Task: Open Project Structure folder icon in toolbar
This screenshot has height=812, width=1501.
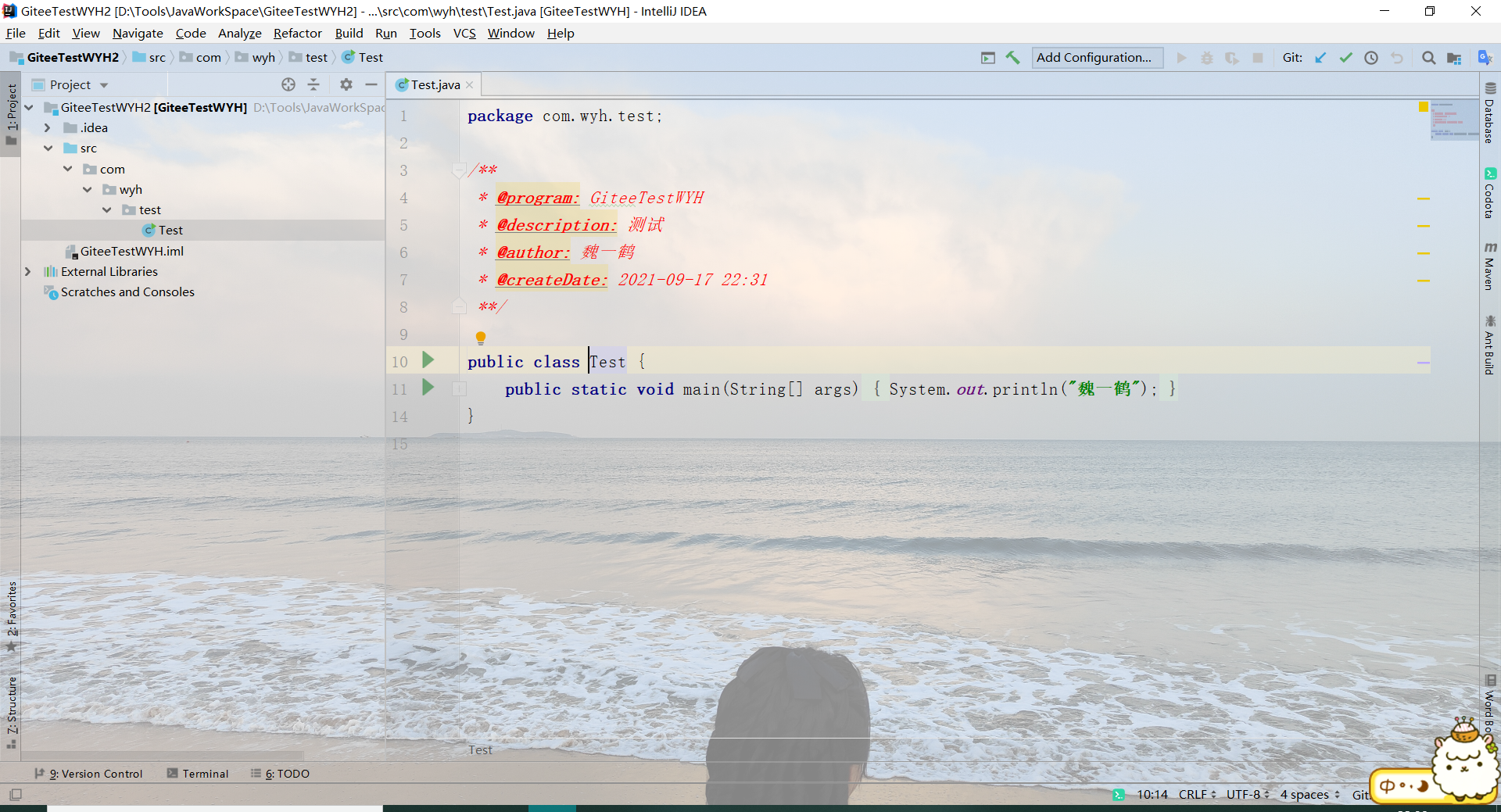Action: coord(1454,58)
